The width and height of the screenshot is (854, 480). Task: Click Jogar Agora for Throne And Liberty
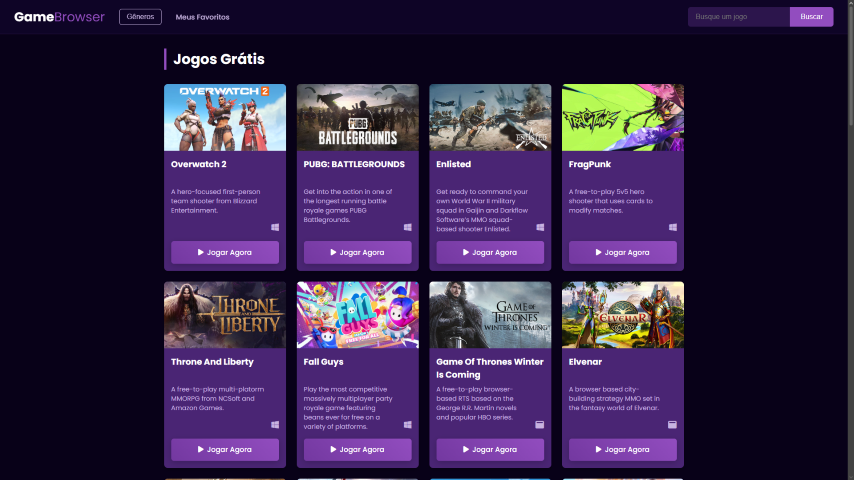pos(225,449)
